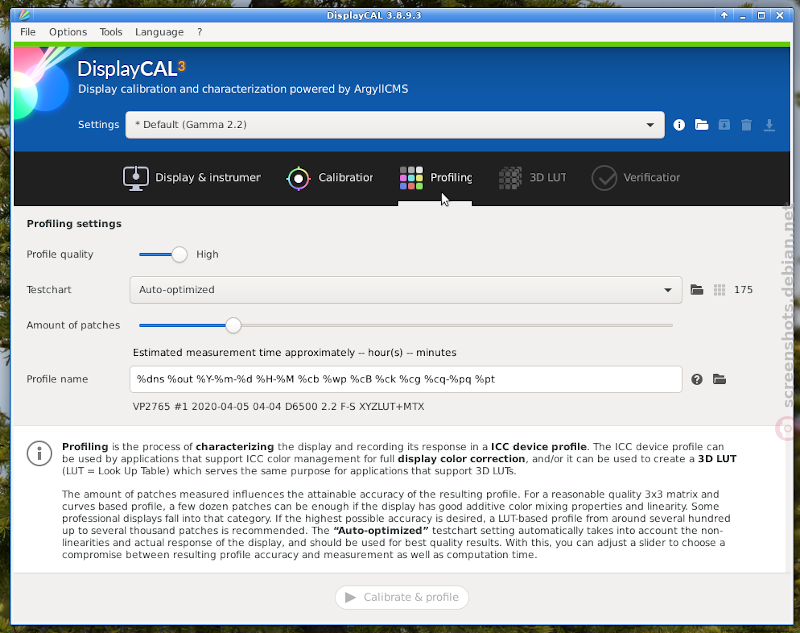Click the "Estimated measurement time" text line
Image resolution: width=800 pixels, height=633 pixels.
click(x=294, y=352)
